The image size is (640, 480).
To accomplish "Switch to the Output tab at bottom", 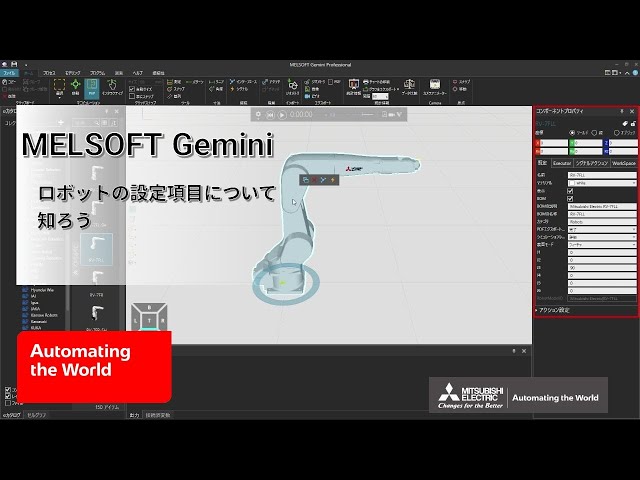I will [x=134, y=415].
